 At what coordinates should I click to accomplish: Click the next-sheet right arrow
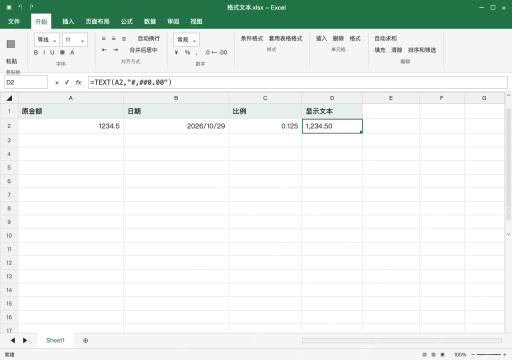click(x=25, y=340)
